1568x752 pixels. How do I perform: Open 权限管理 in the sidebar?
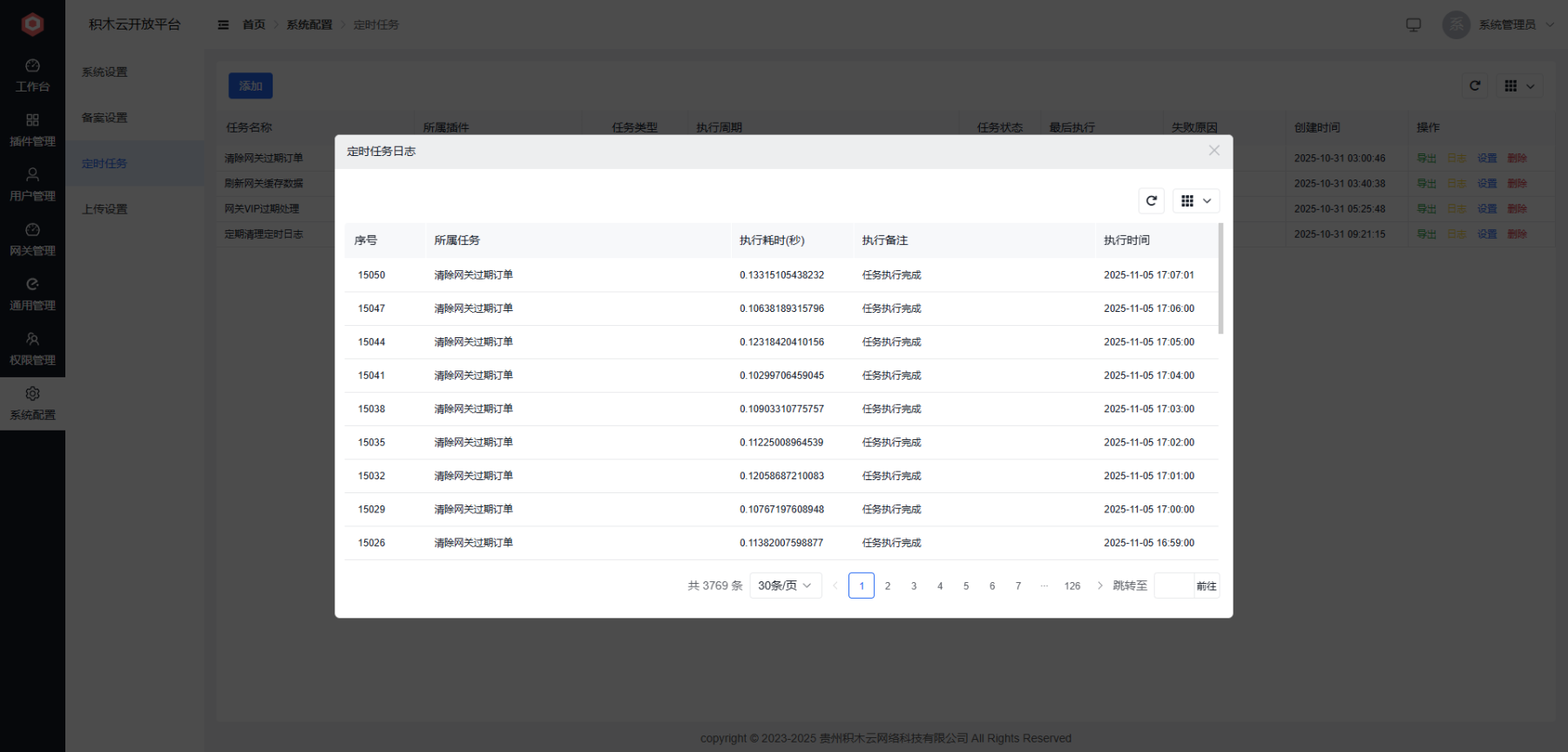click(x=32, y=349)
